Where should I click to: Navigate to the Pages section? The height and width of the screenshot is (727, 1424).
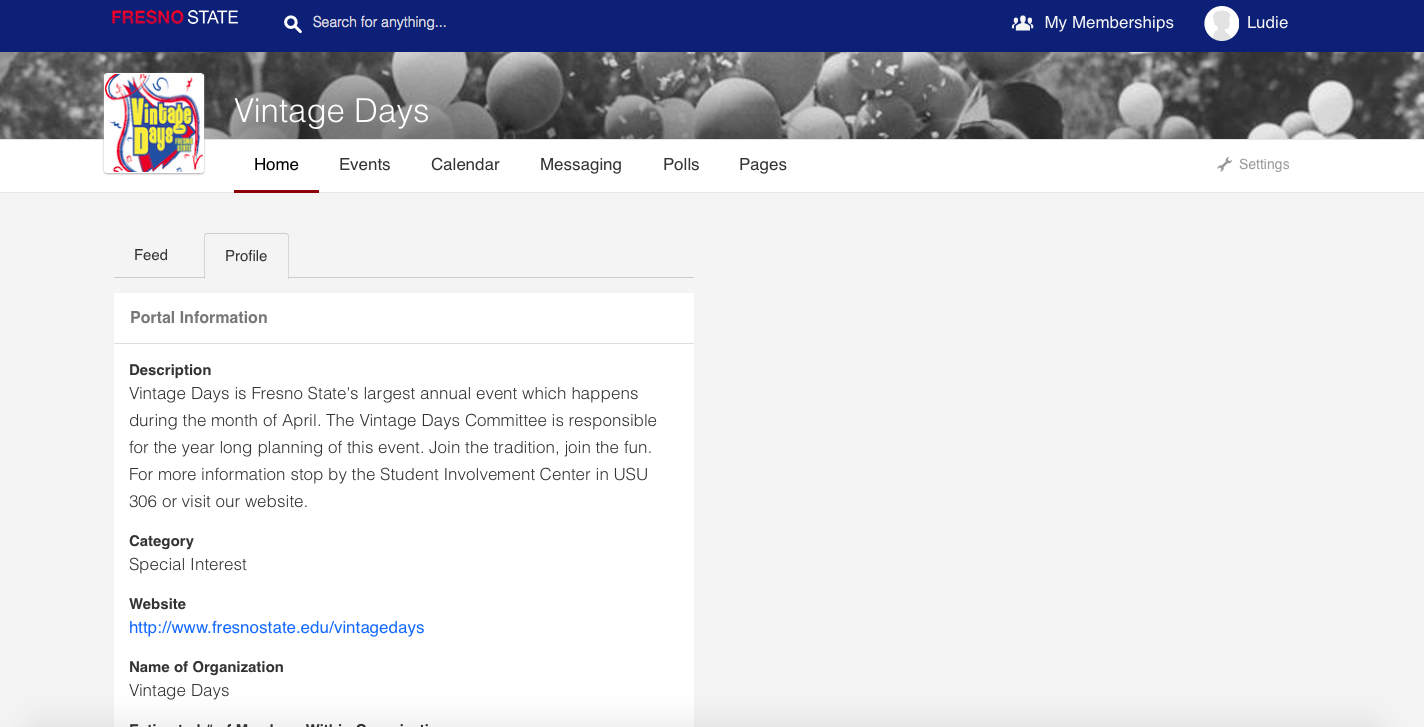click(762, 165)
